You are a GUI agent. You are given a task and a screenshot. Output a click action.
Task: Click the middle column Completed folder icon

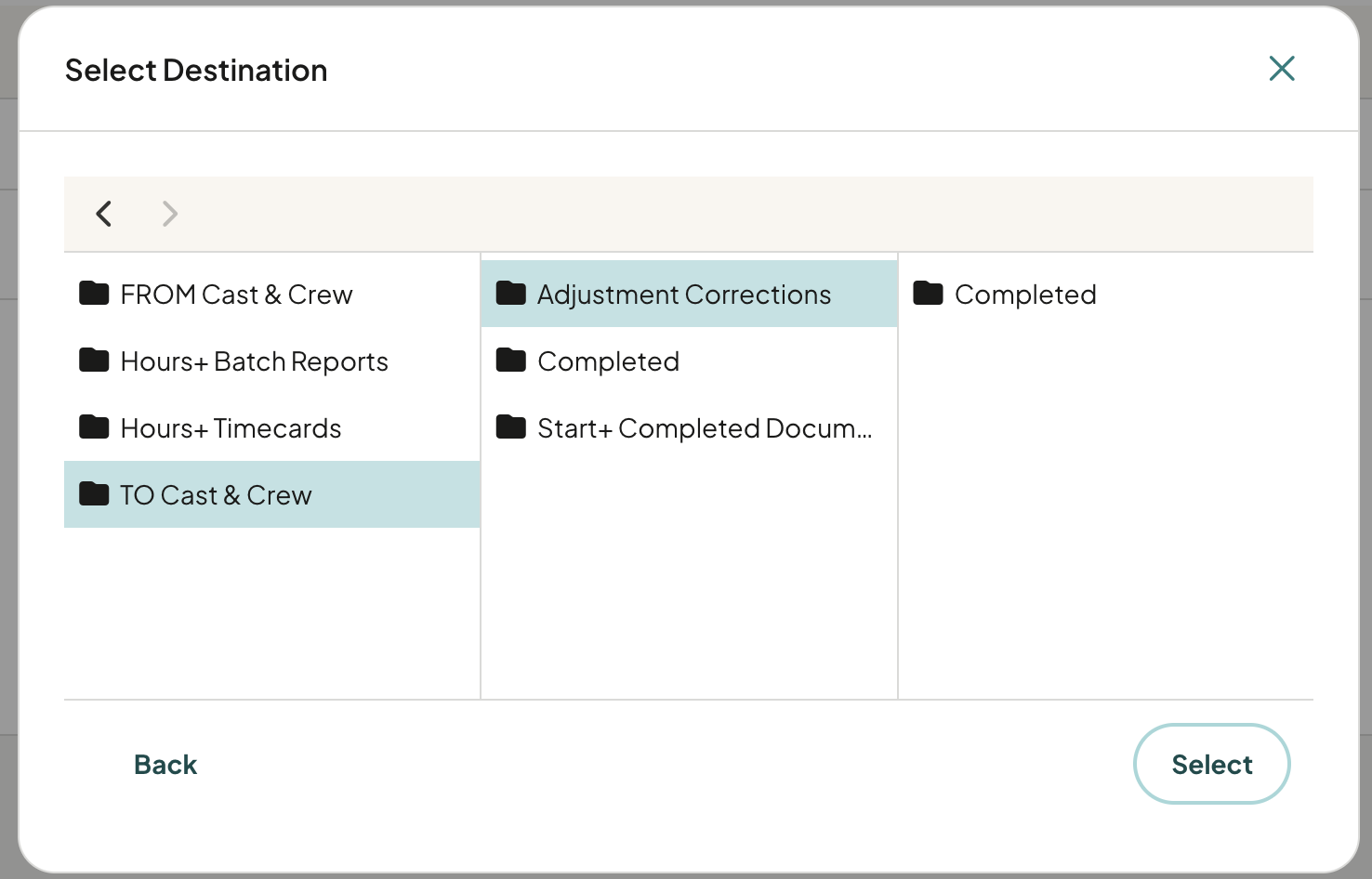click(x=511, y=361)
